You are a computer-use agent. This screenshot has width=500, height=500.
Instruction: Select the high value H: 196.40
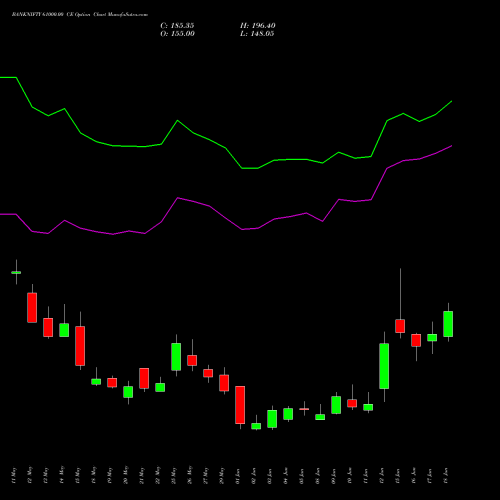[258, 26]
